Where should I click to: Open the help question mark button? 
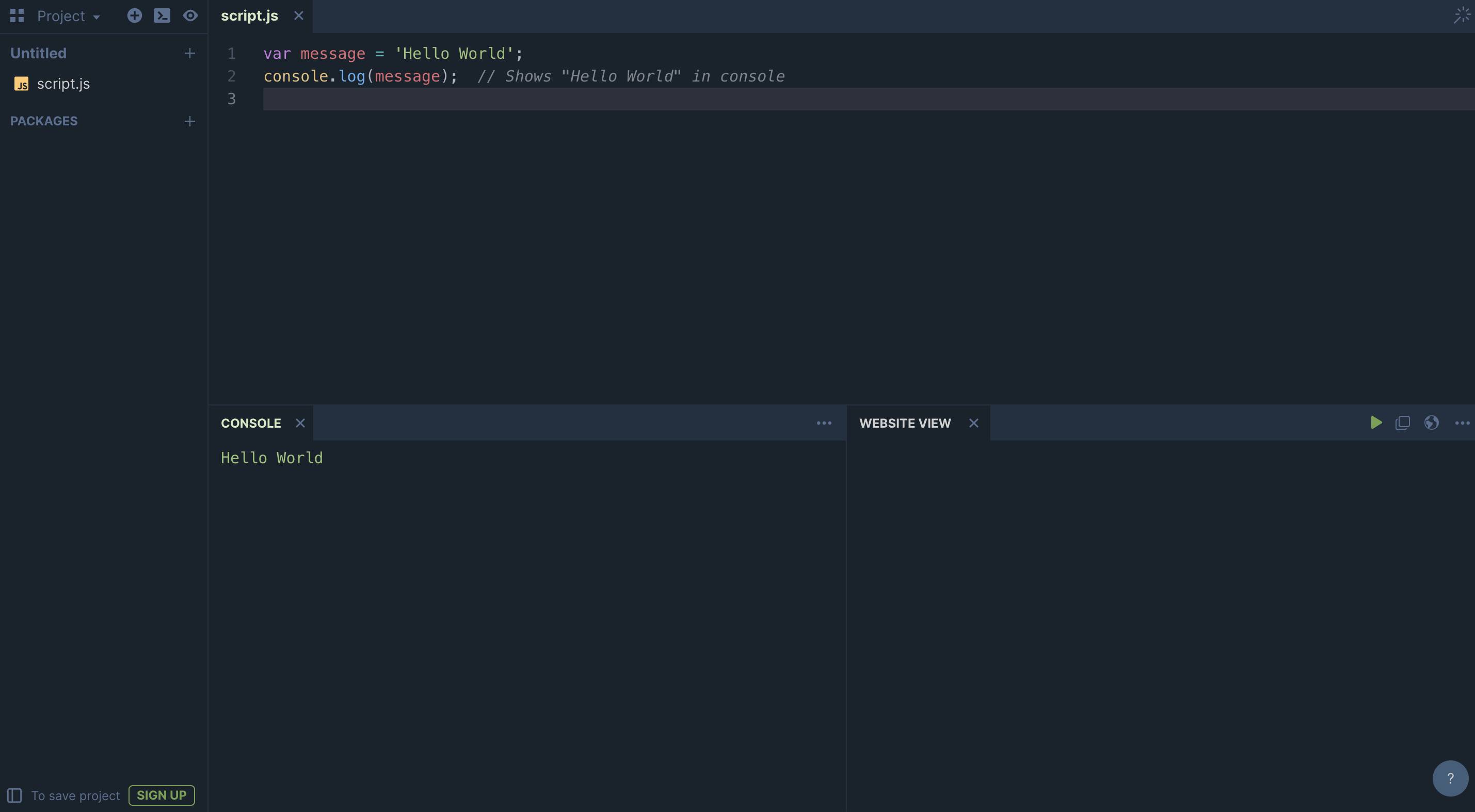pos(1450,778)
